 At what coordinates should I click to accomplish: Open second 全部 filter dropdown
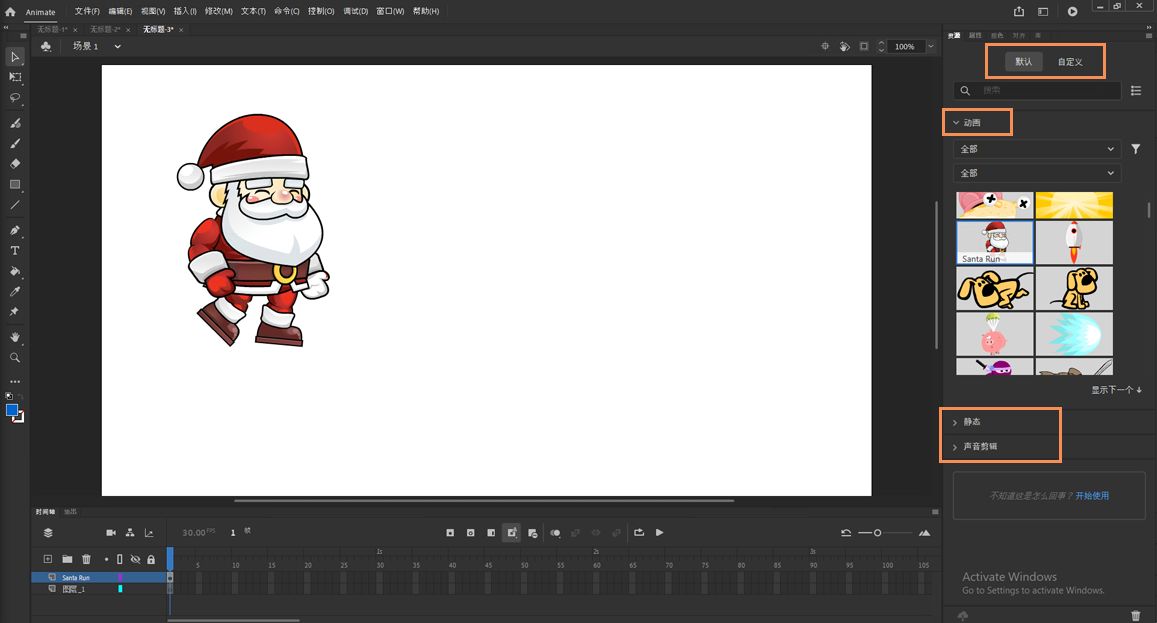(1037, 173)
